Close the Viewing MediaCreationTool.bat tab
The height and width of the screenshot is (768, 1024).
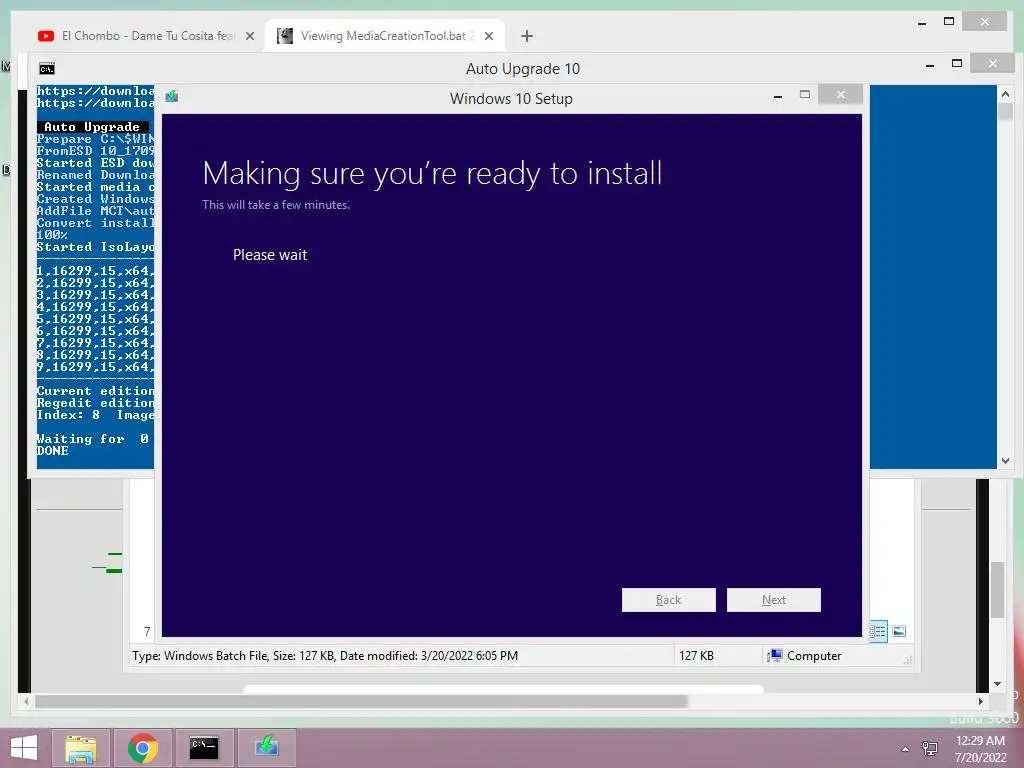point(488,36)
